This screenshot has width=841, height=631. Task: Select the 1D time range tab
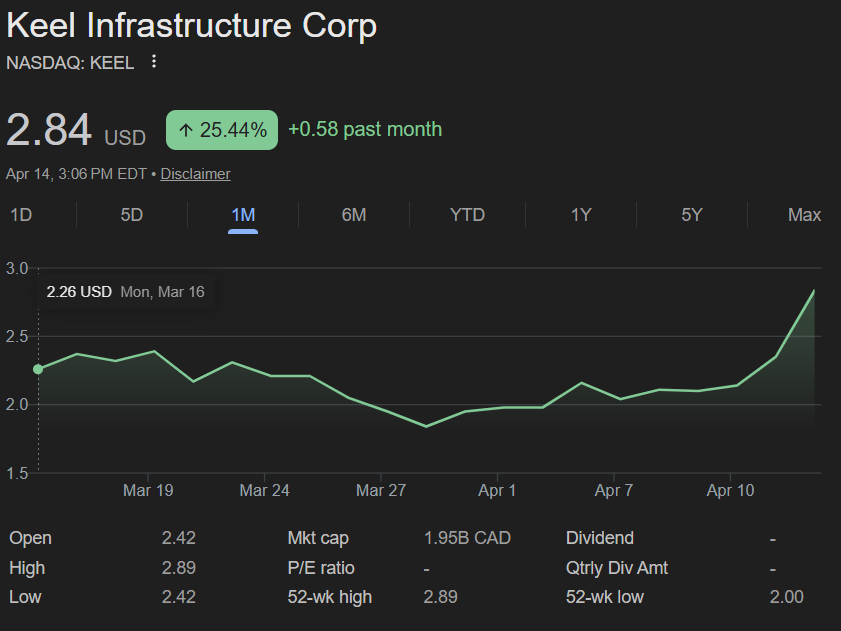click(x=21, y=215)
